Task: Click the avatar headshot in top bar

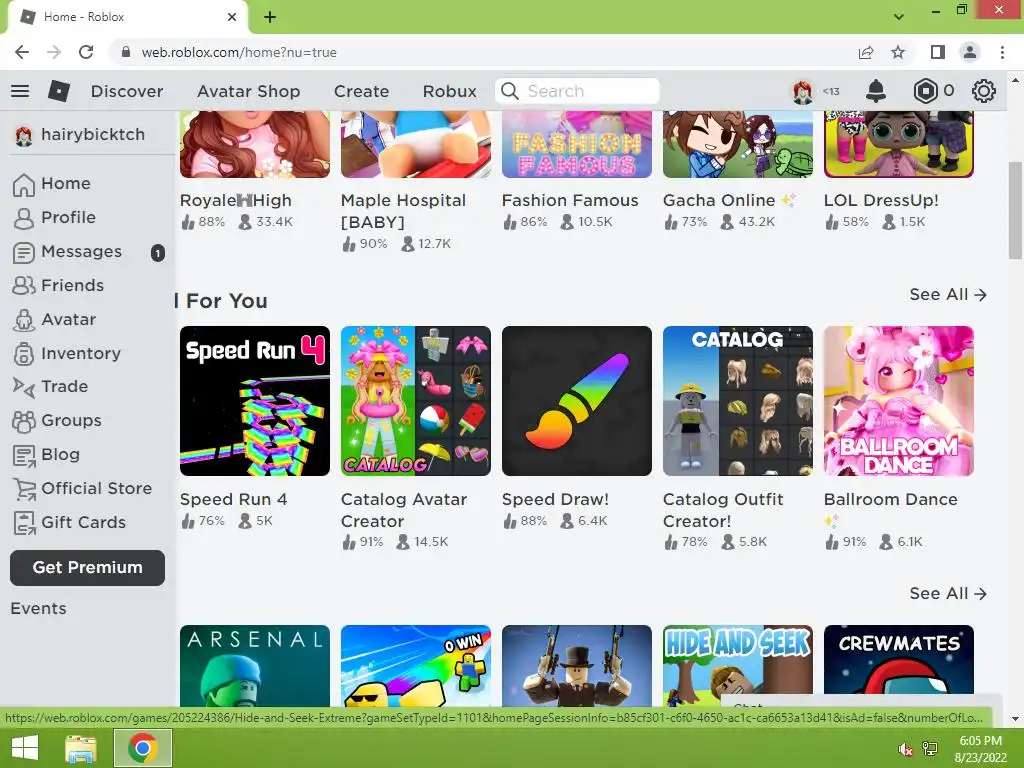Action: tap(803, 91)
